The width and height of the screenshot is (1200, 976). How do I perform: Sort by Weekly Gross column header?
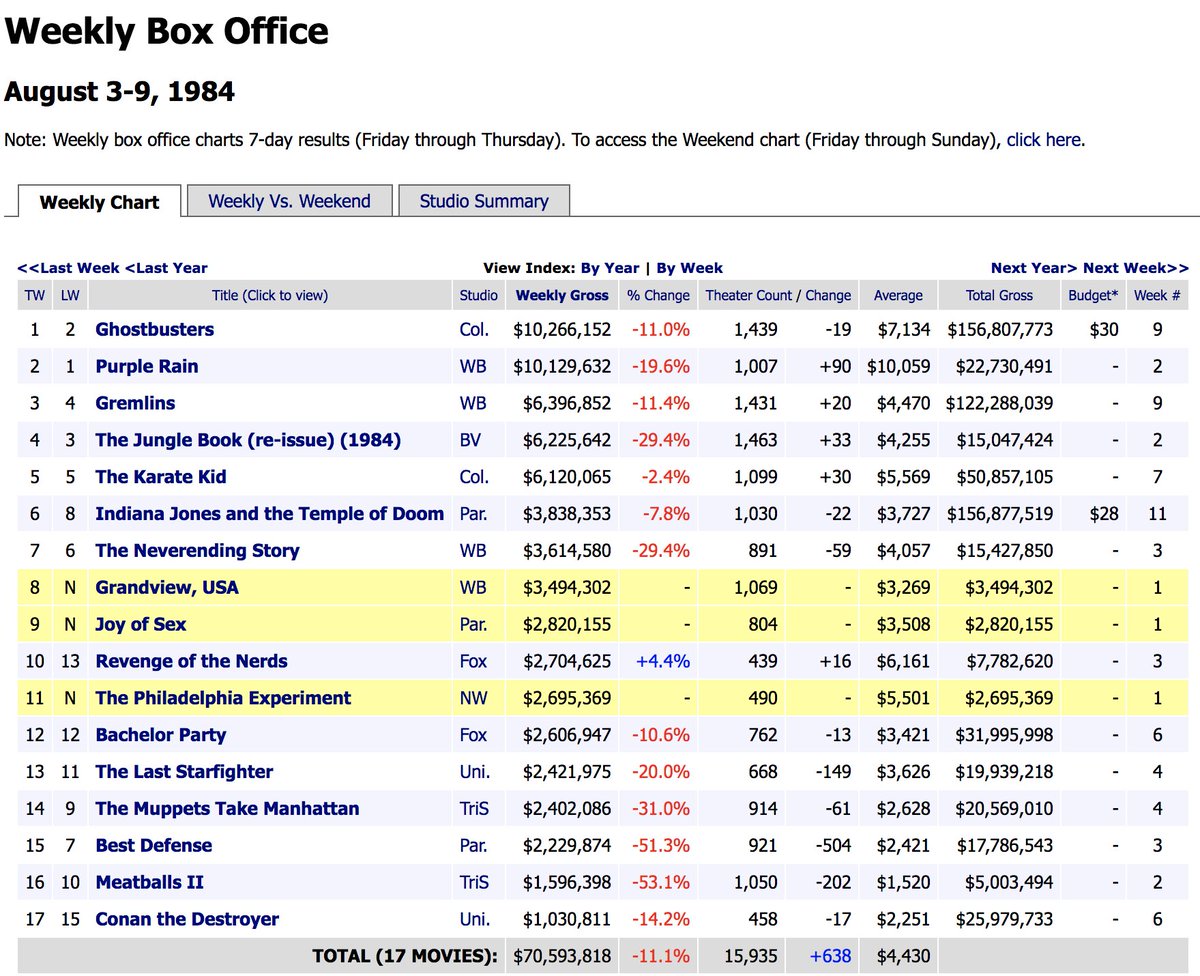tap(562, 295)
